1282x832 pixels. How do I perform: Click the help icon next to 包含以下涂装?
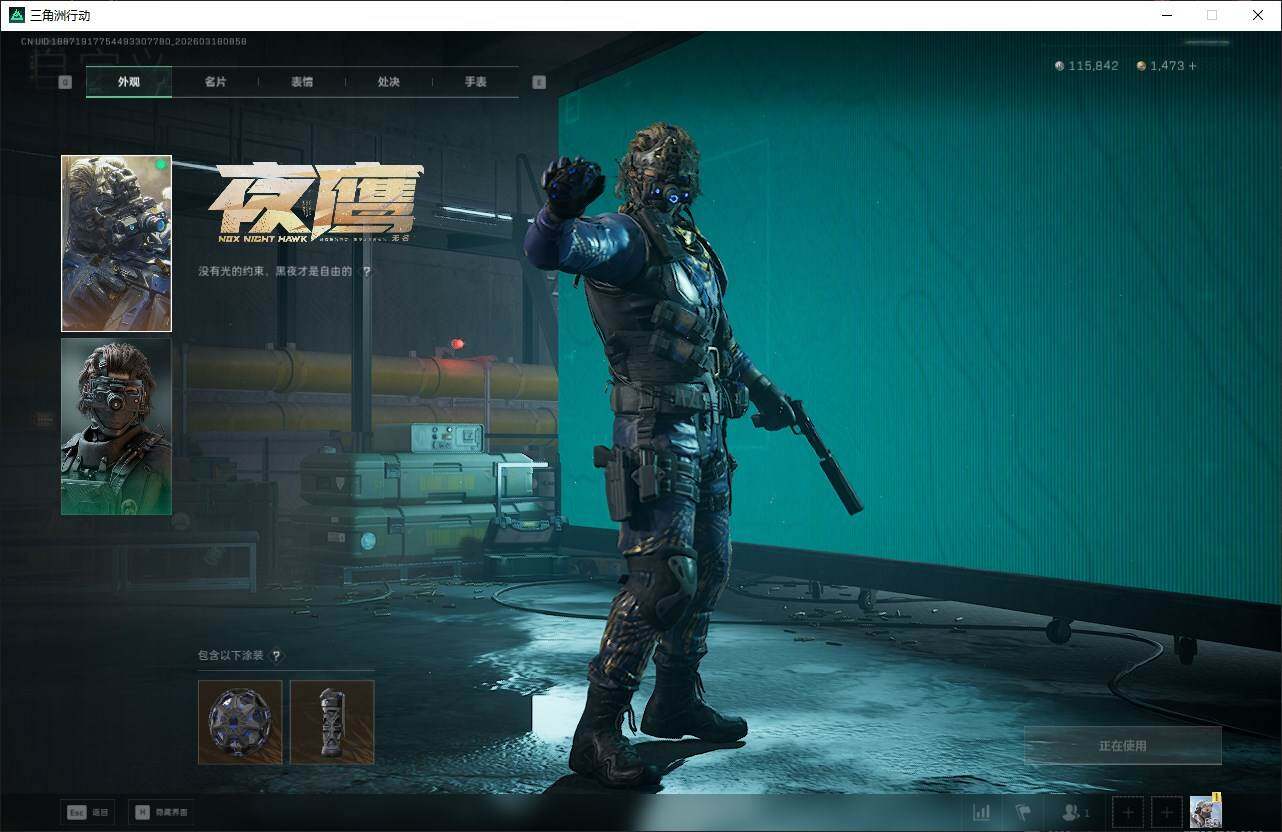click(277, 656)
